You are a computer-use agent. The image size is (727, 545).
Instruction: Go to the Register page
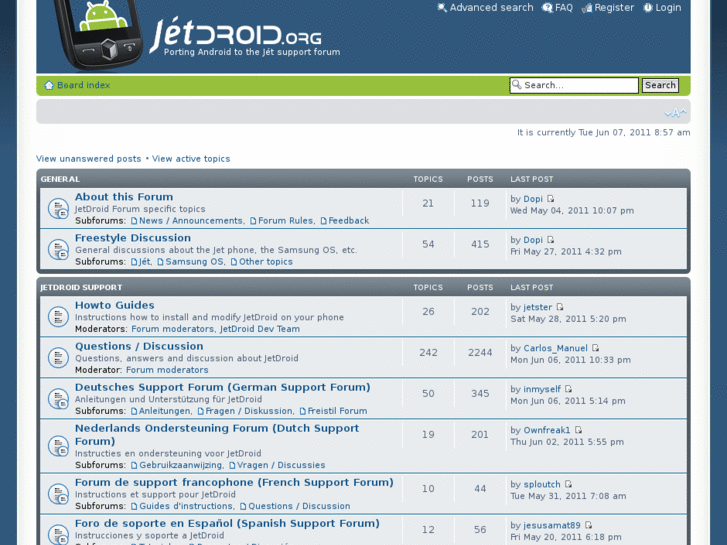click(x=614, y=7)
